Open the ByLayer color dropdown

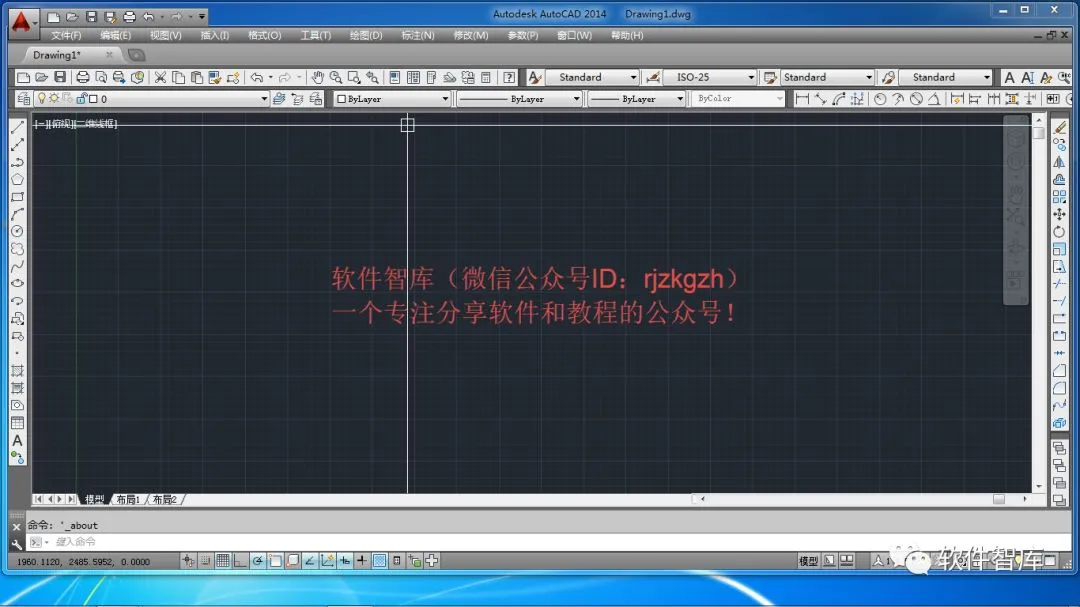(x=445, y=99)
